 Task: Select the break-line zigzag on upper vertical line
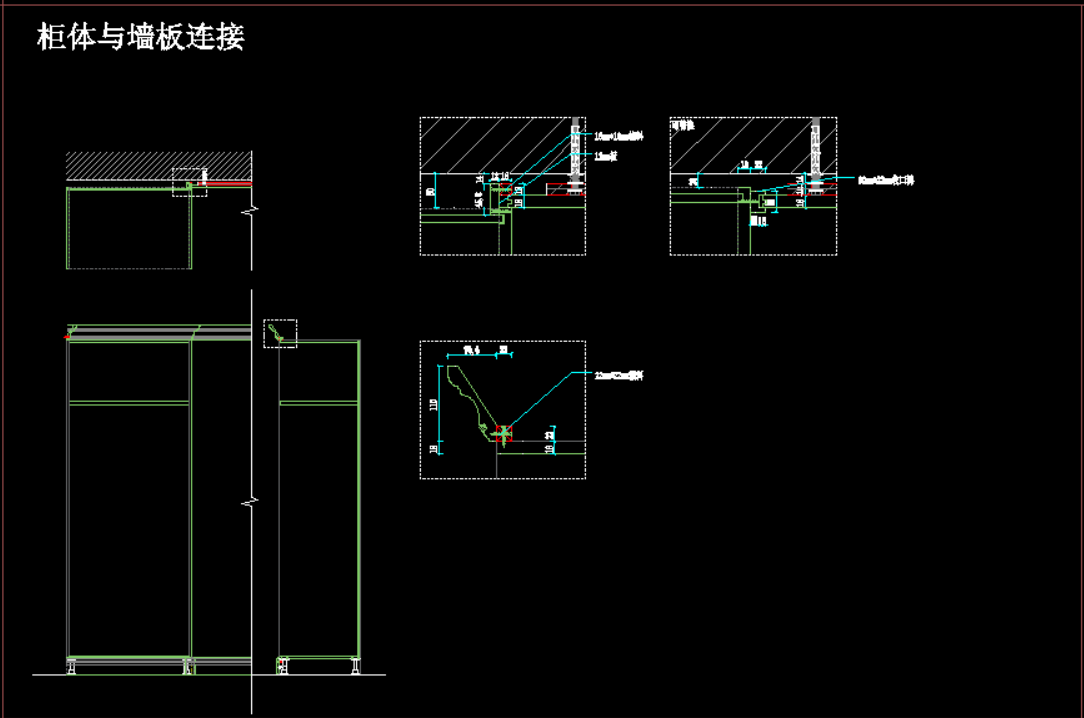(251, 211)
